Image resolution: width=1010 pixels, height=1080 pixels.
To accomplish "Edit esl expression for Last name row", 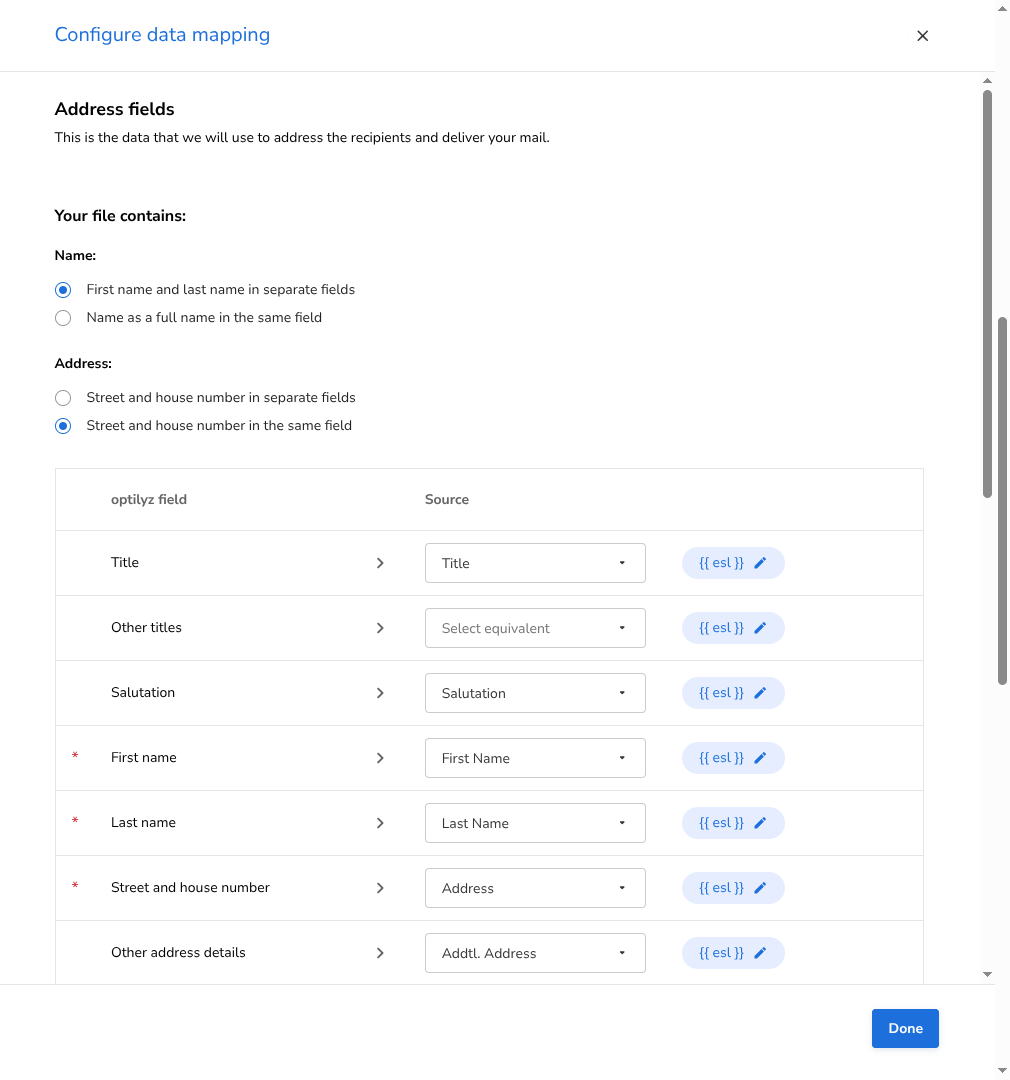I will point(733,823).
